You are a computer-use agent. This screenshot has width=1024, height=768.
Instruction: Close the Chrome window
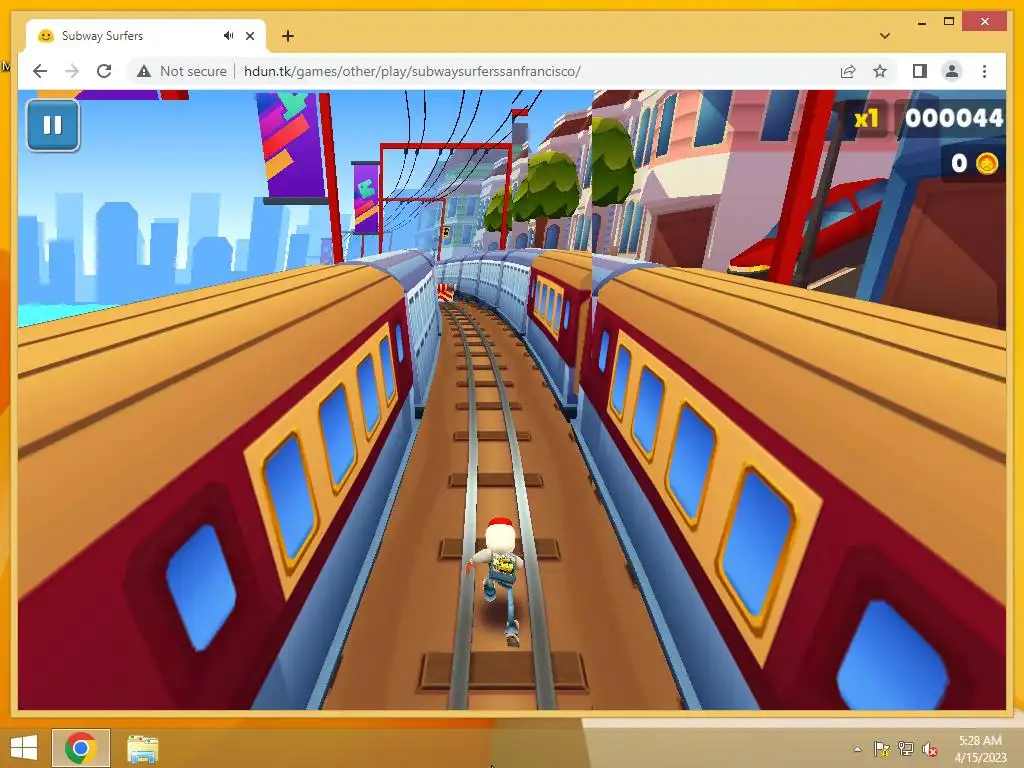tap(985, 22)
